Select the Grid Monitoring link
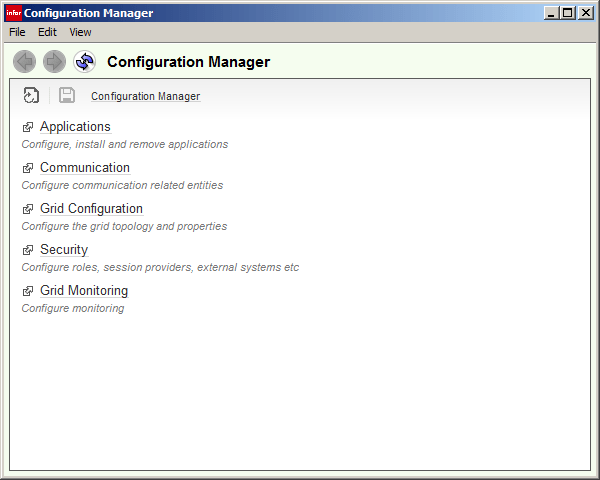The height and width of the screenshot is (480, 600). tap(84, 291)
